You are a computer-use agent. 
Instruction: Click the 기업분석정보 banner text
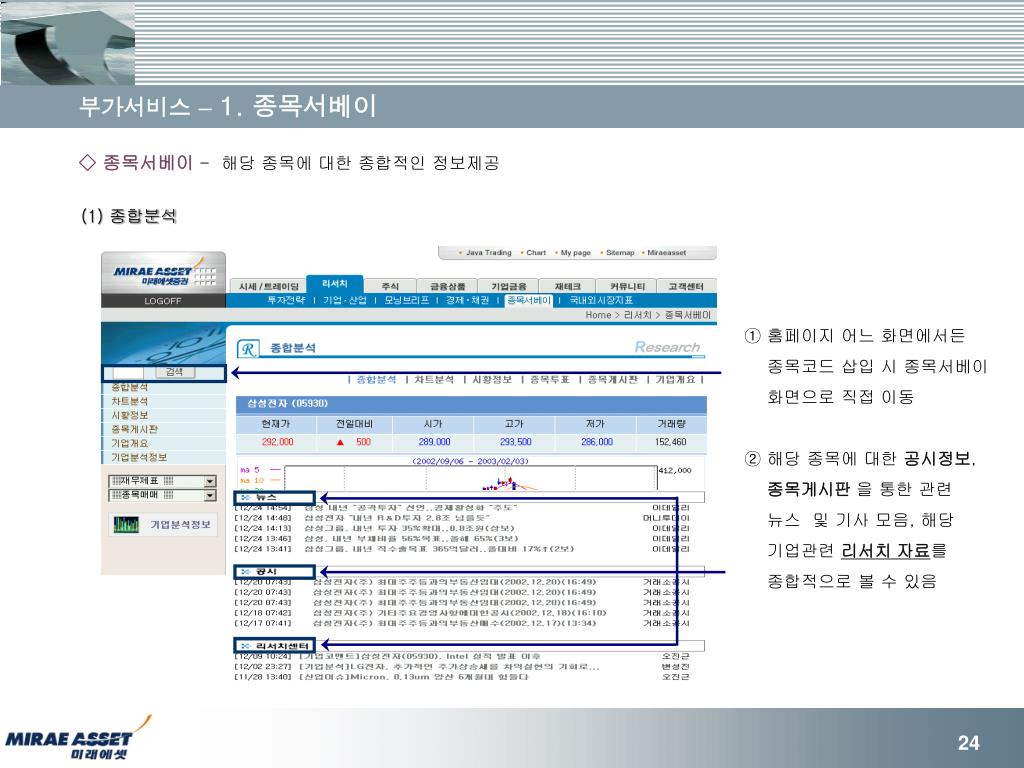(x=180, y=524)
